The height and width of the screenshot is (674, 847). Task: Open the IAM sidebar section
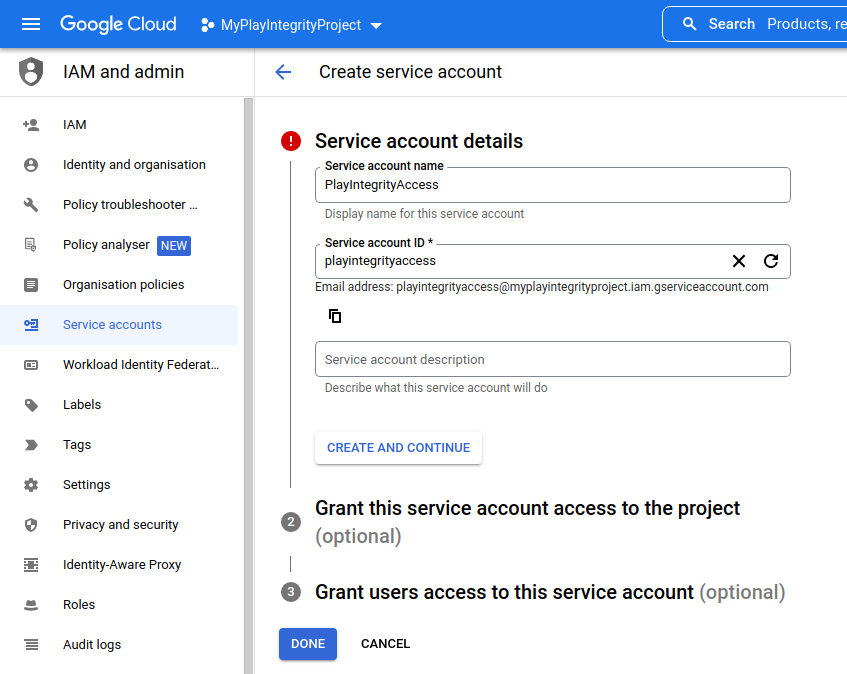pos(74,124)
